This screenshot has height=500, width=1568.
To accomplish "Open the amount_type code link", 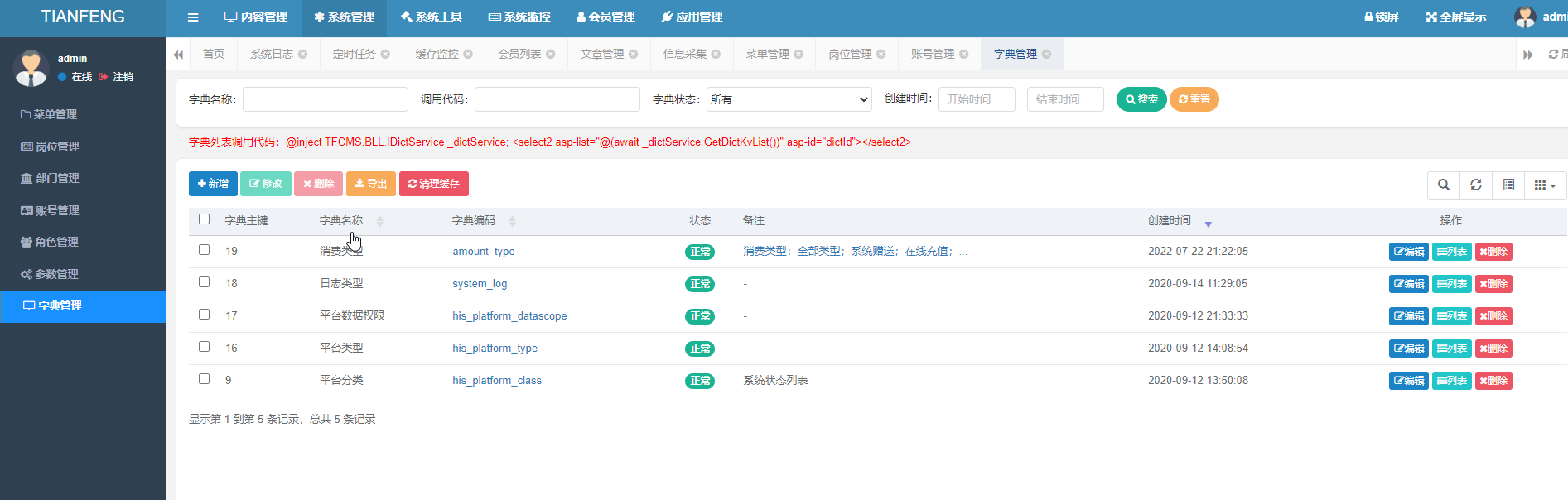I will 484,252.
